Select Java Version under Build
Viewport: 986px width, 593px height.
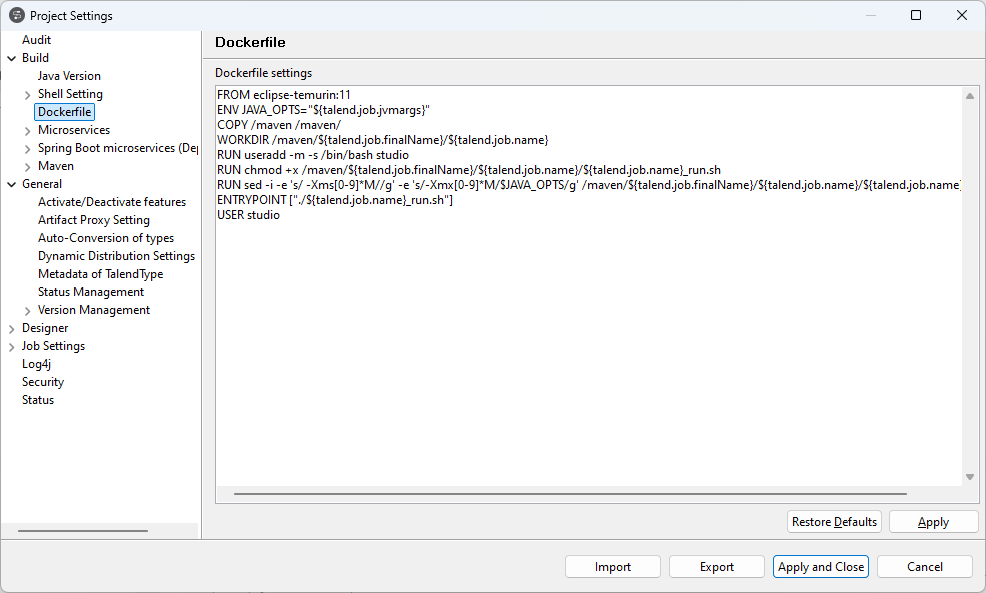coord(69,75)
